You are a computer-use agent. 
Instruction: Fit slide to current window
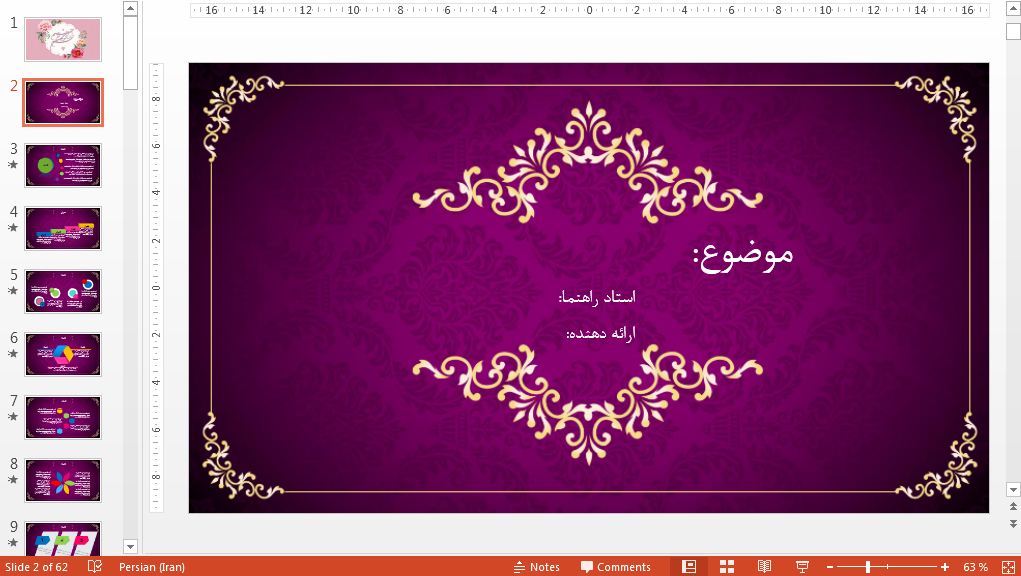(x=1007, y=566)
